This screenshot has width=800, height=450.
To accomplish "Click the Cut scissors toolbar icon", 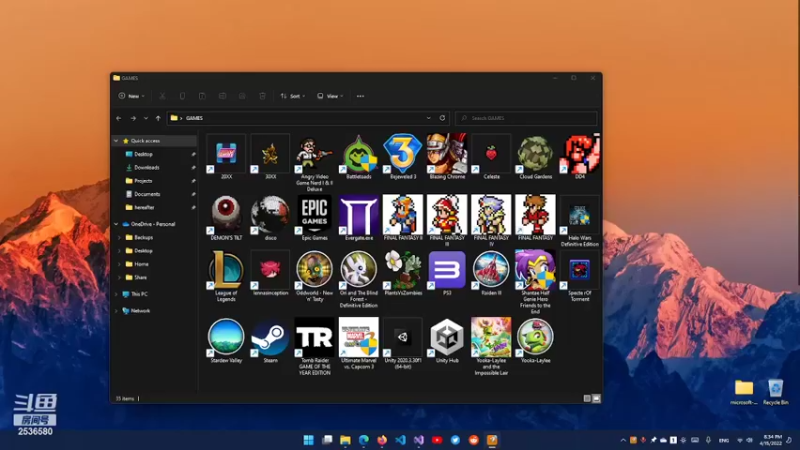I will pos(162,96).
